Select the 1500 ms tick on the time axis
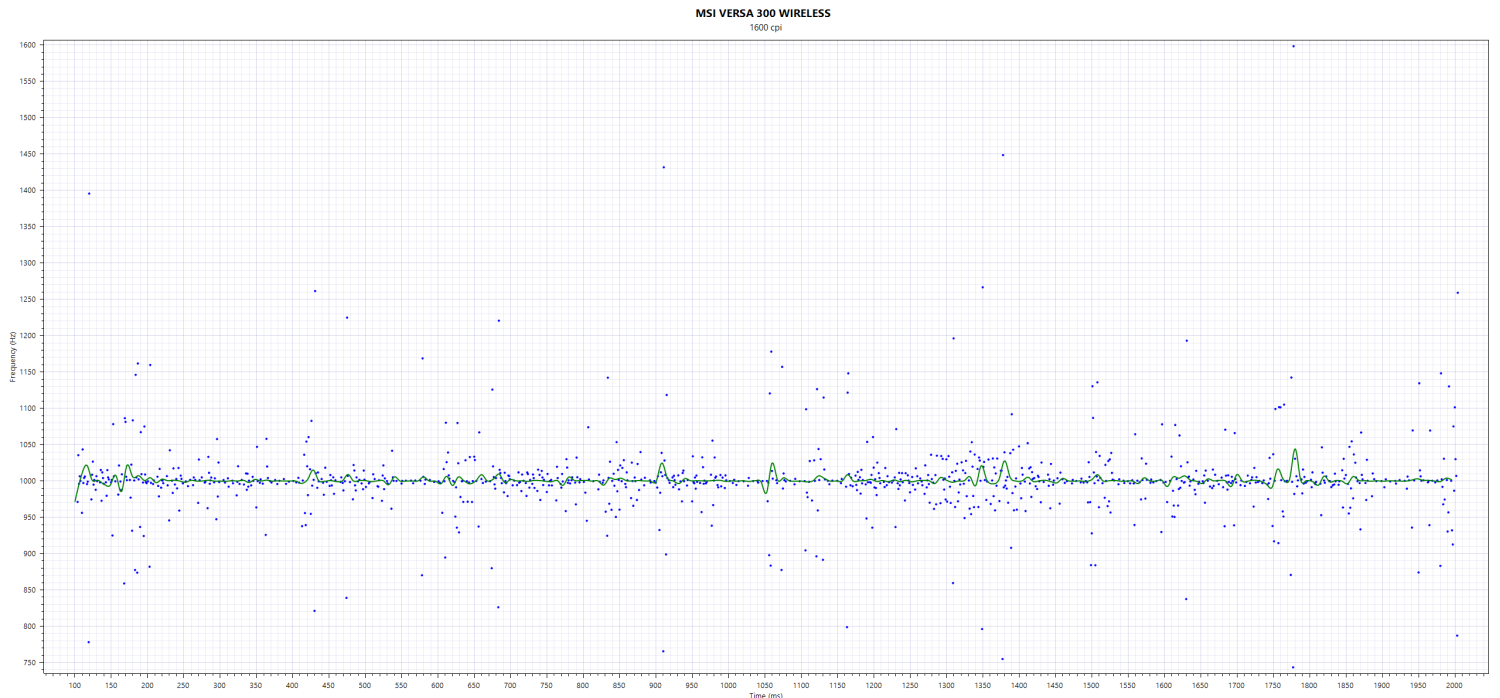This screenshot has height=698, width=1500. click(1091, 685)
